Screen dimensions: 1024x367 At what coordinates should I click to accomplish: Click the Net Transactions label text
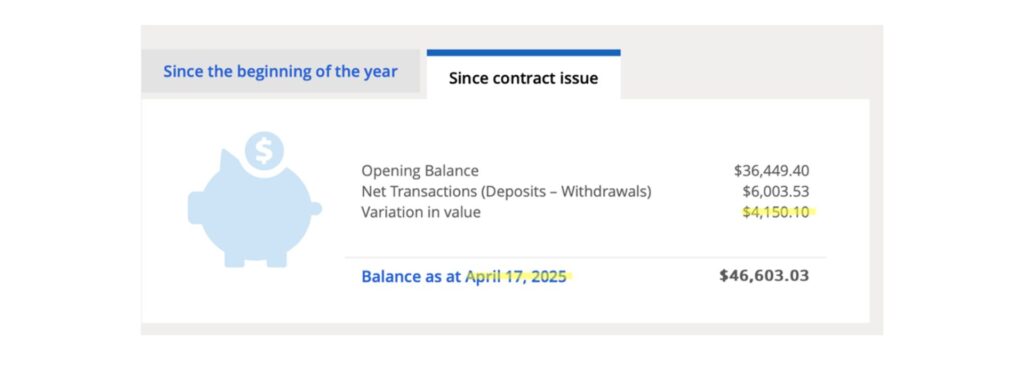[x=409, y=192]
